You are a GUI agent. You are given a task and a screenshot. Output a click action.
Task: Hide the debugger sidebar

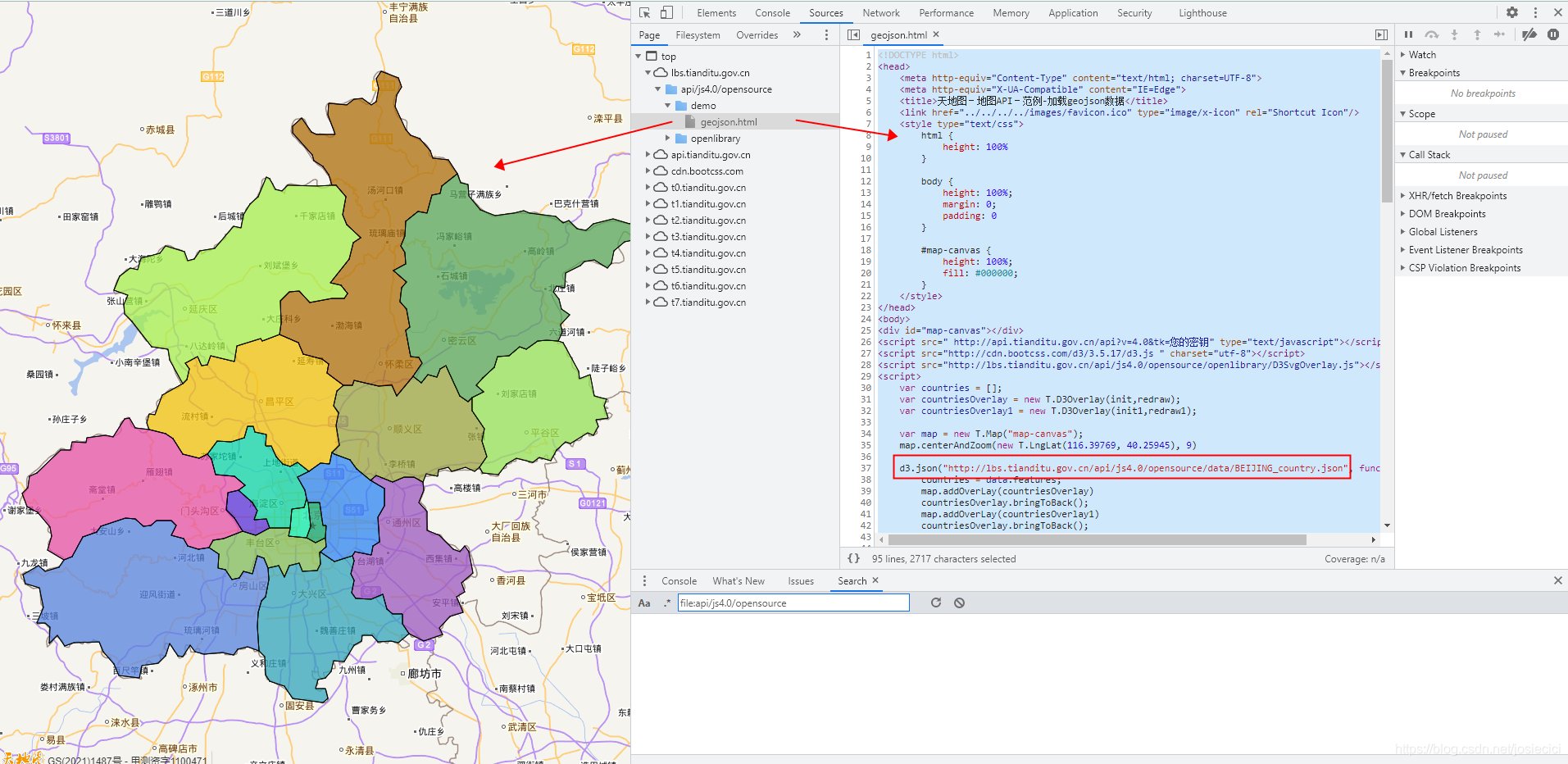pos(1381,35)
